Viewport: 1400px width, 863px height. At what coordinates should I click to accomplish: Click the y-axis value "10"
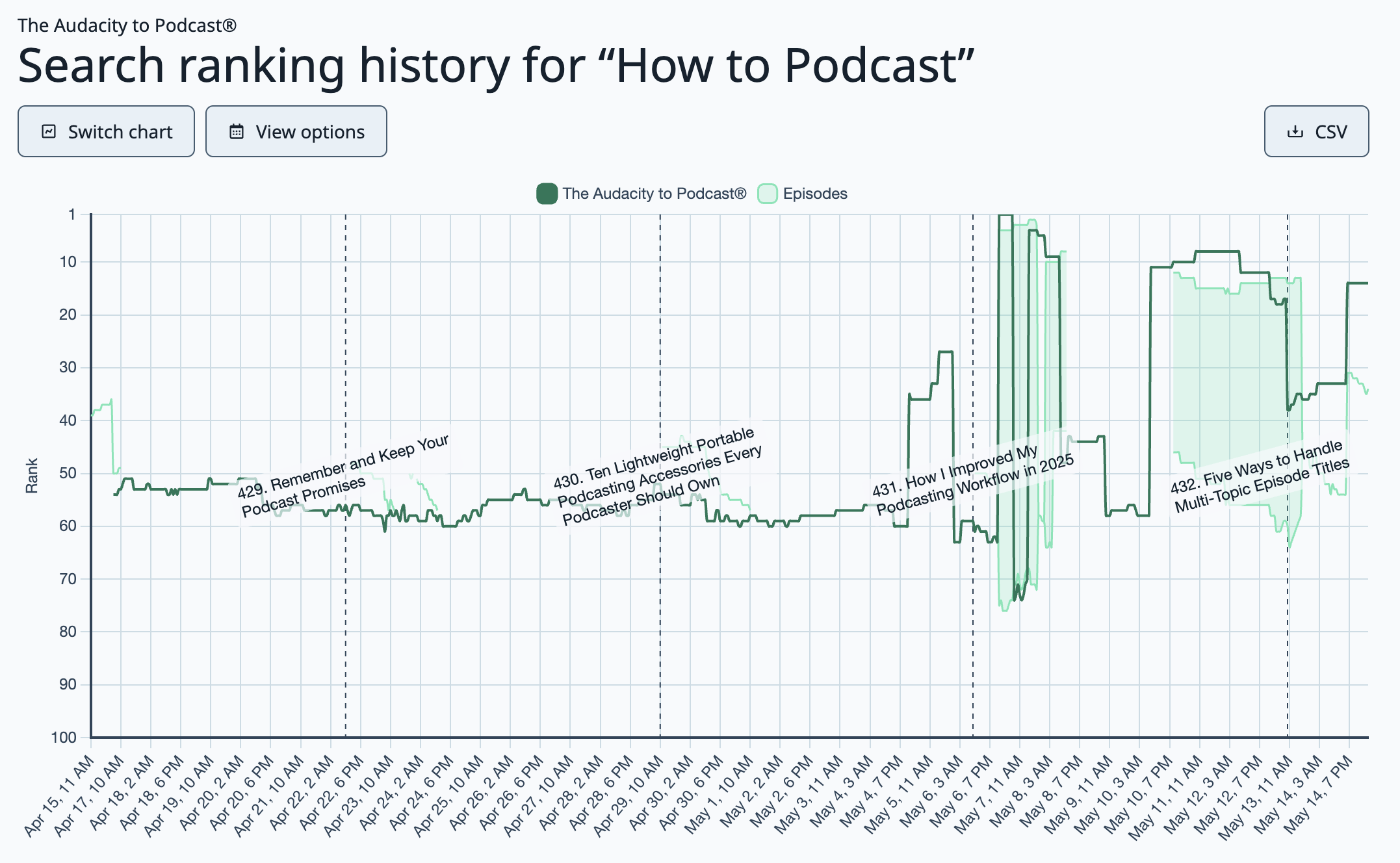click(x=68, y=262)
